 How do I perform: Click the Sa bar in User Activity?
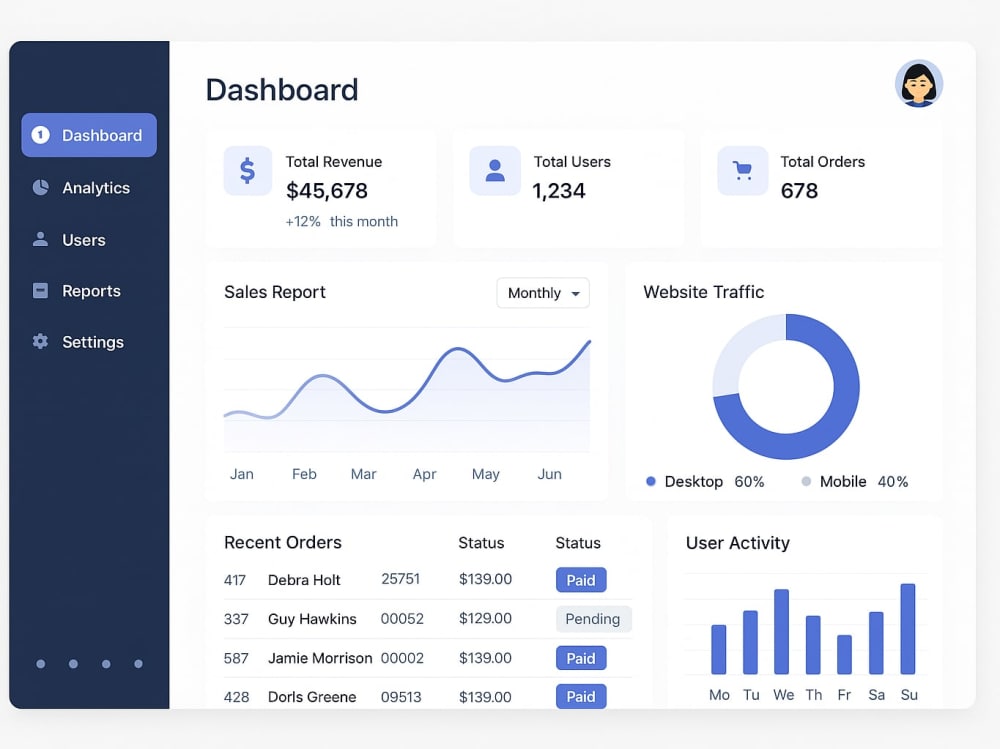[876, 642]
